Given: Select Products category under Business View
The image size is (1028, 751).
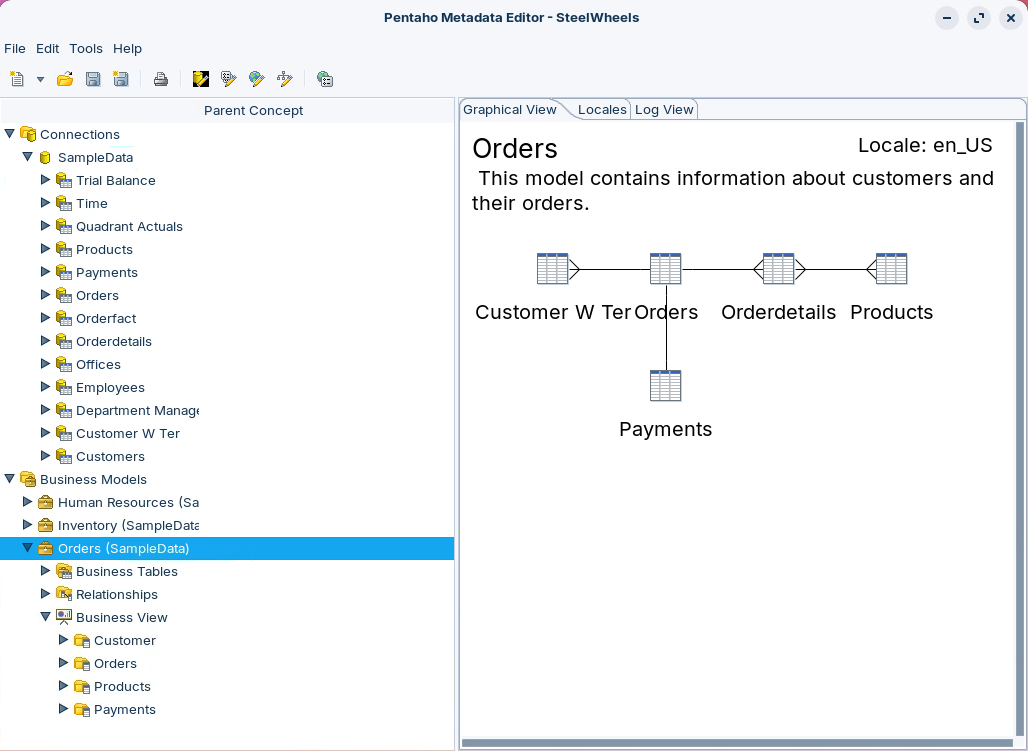Looking at the screenshot, I should [123, 686].
